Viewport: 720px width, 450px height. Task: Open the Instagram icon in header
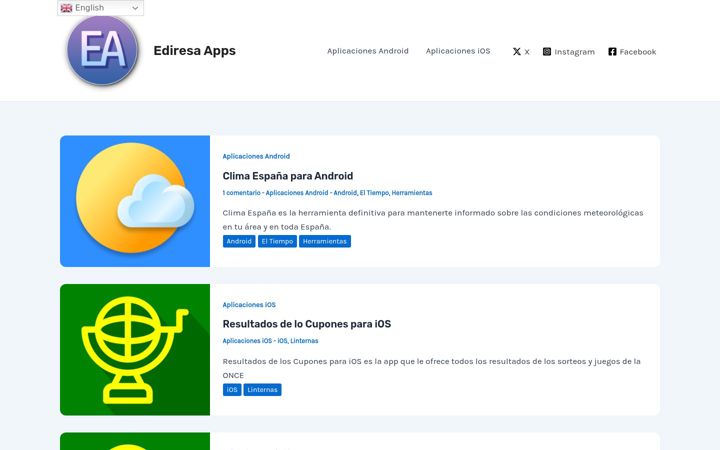click(x=546, y=51)
